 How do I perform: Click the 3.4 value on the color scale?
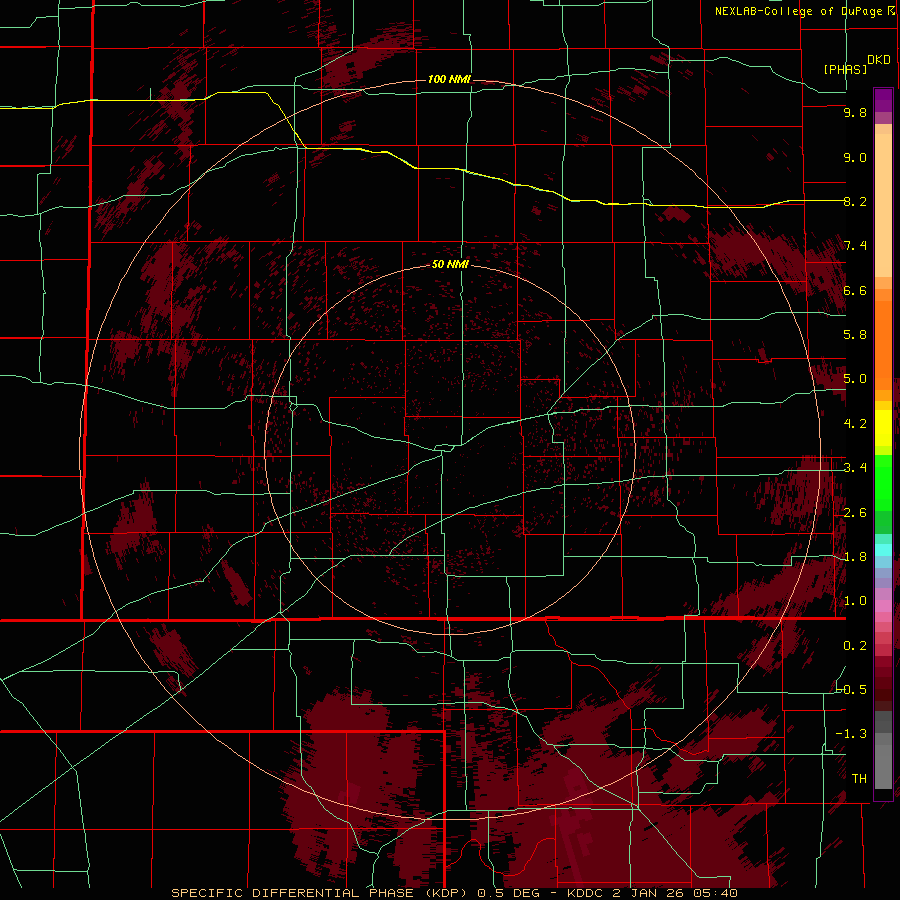pyautogui.click(x=855, y=468)
